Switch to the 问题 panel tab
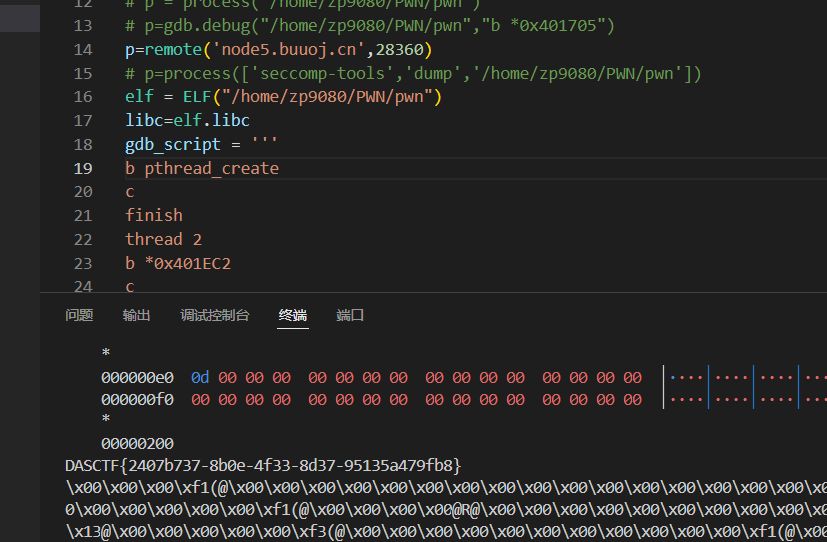 [79, 315]
